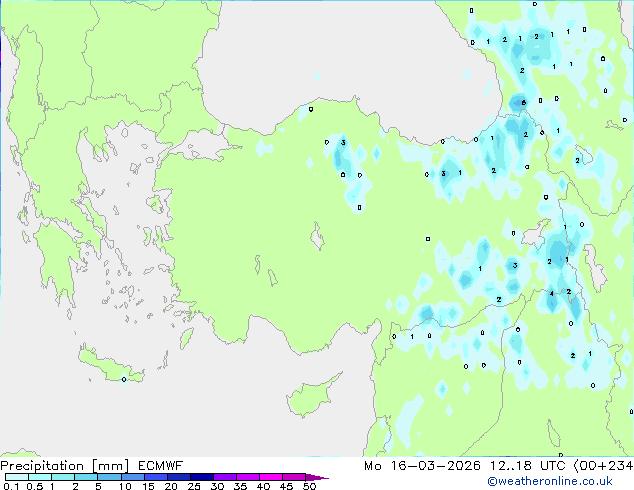
Task: Select the 30 to 35 mm legend swatch
Action: [225, 477]
